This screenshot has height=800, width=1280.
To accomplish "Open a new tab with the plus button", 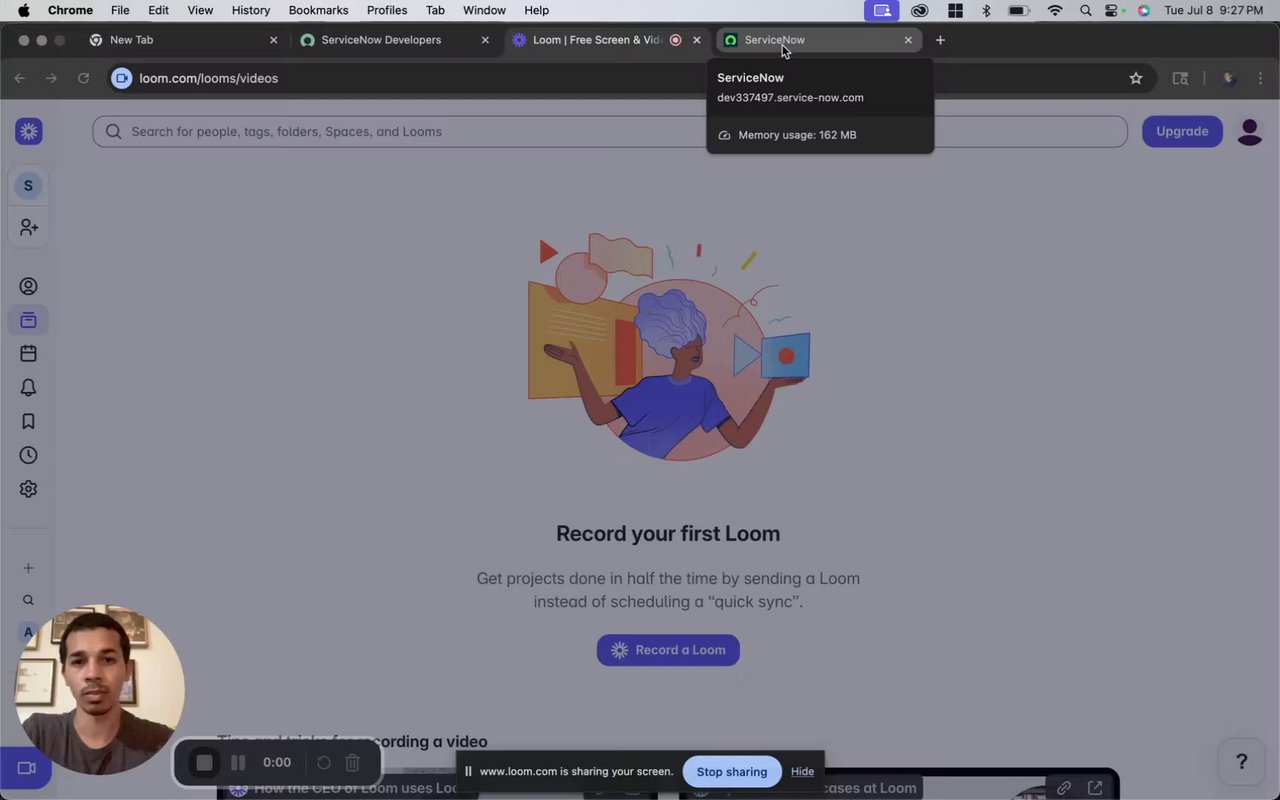I will 940,40.
